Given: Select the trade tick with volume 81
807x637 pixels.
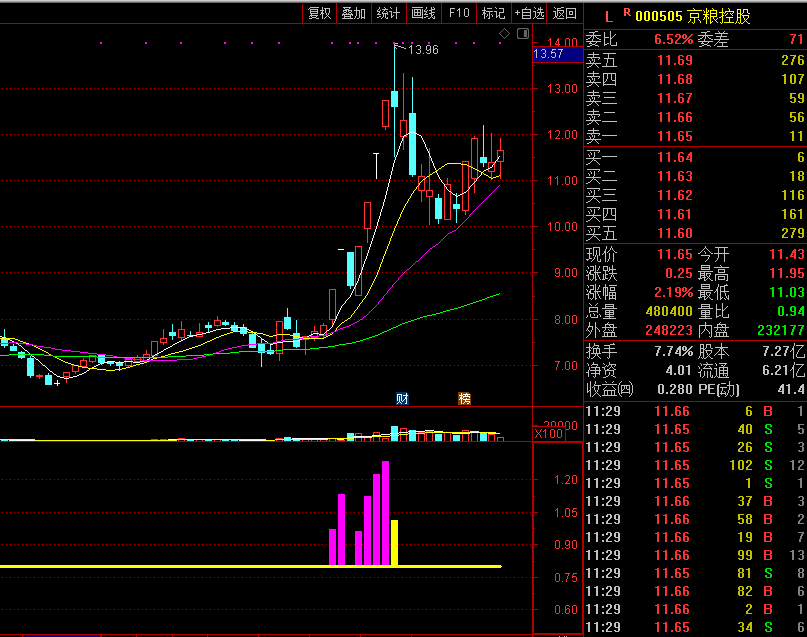Looking at the screenshot, I should coord(695,574).
